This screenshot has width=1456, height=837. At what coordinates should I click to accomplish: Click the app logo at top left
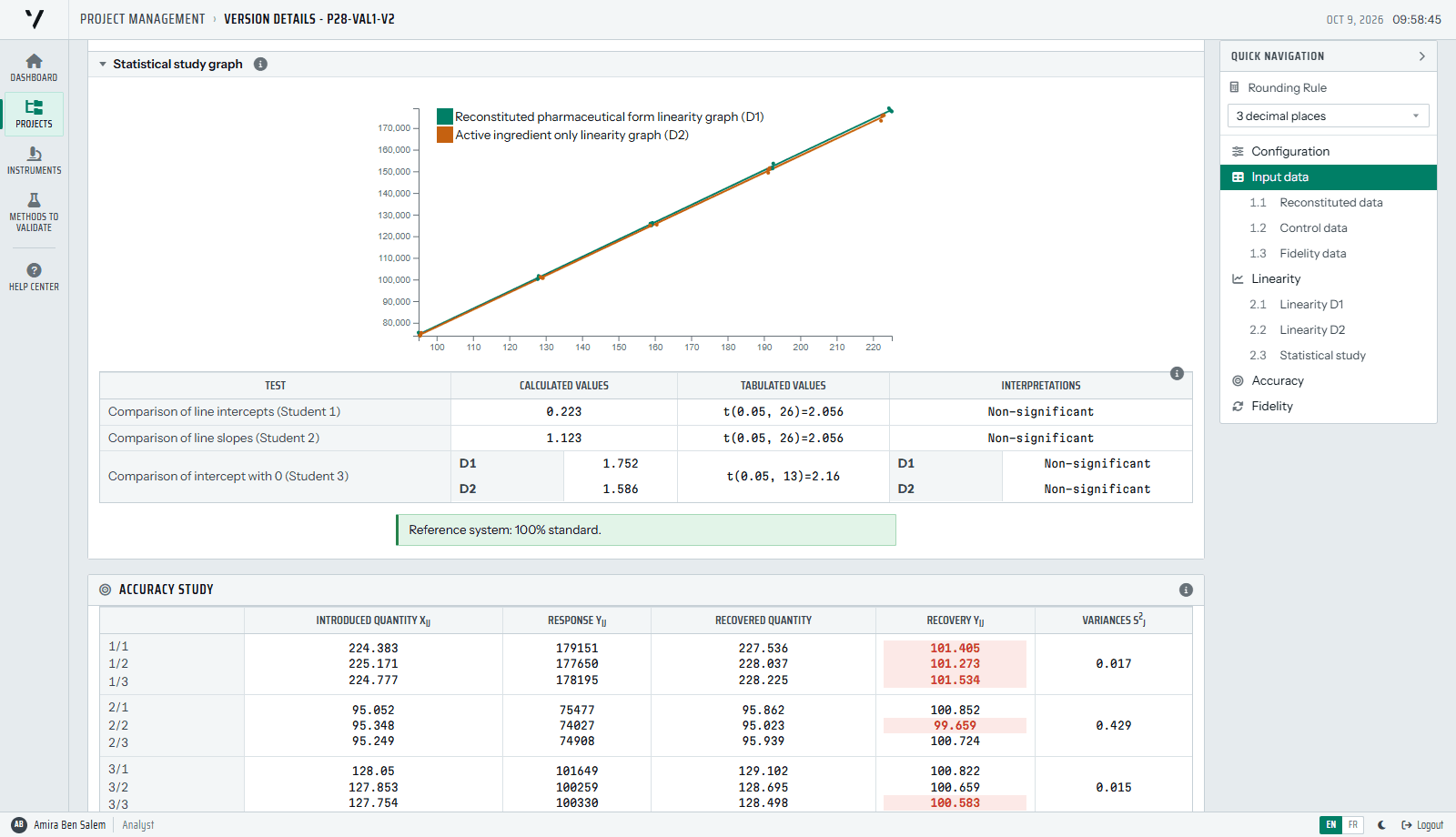[x=35, y=19]
